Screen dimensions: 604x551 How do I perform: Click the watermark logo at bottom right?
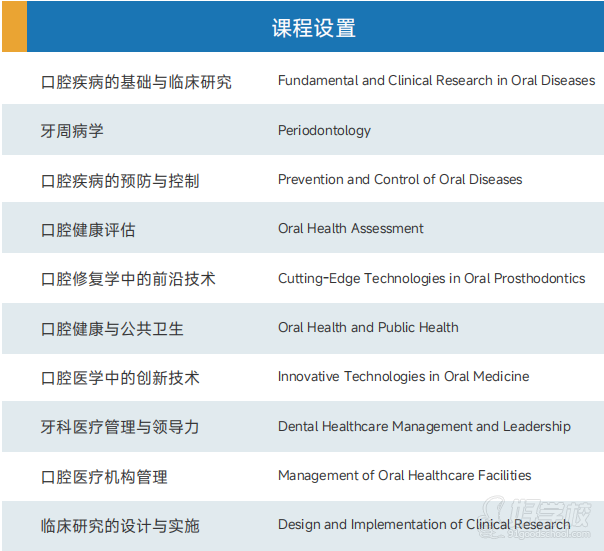548,524
